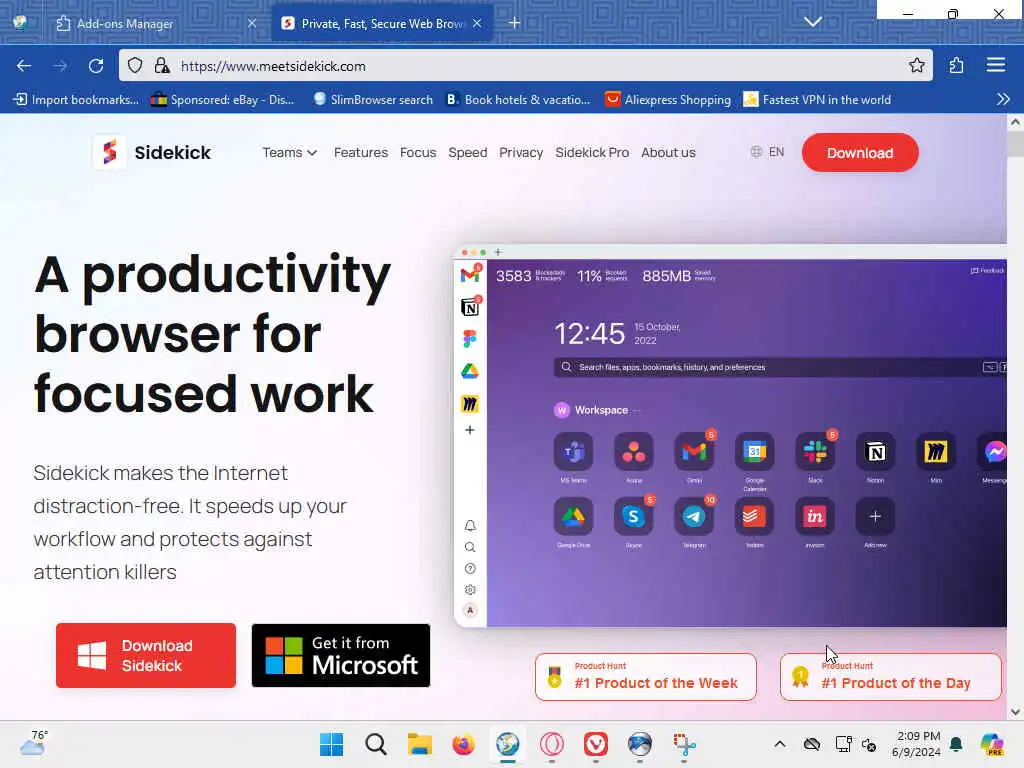Open the Windows Start menu
This screenshot has width=1024, height=768.
[x=332, y=744]
